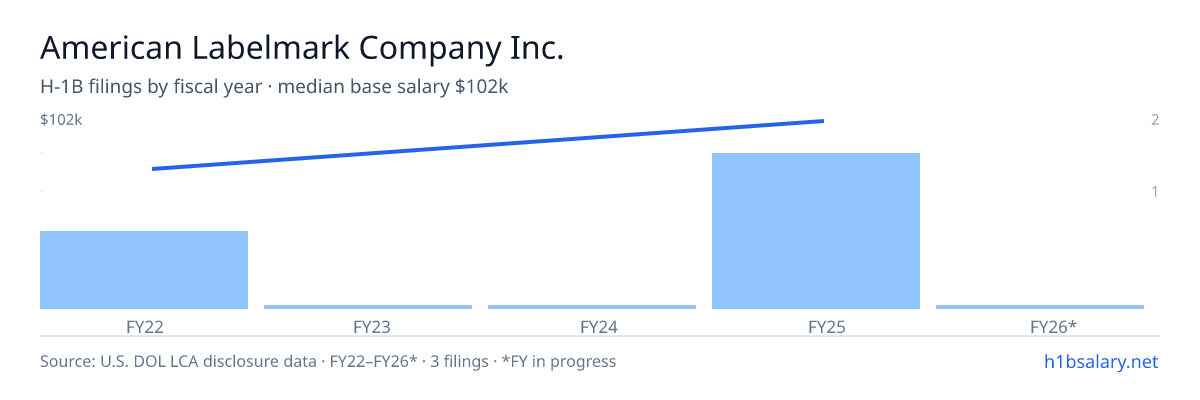Click the blue median salary trend line
The width and height of the screenshot is (1200, 400).
tap(488, 145)
